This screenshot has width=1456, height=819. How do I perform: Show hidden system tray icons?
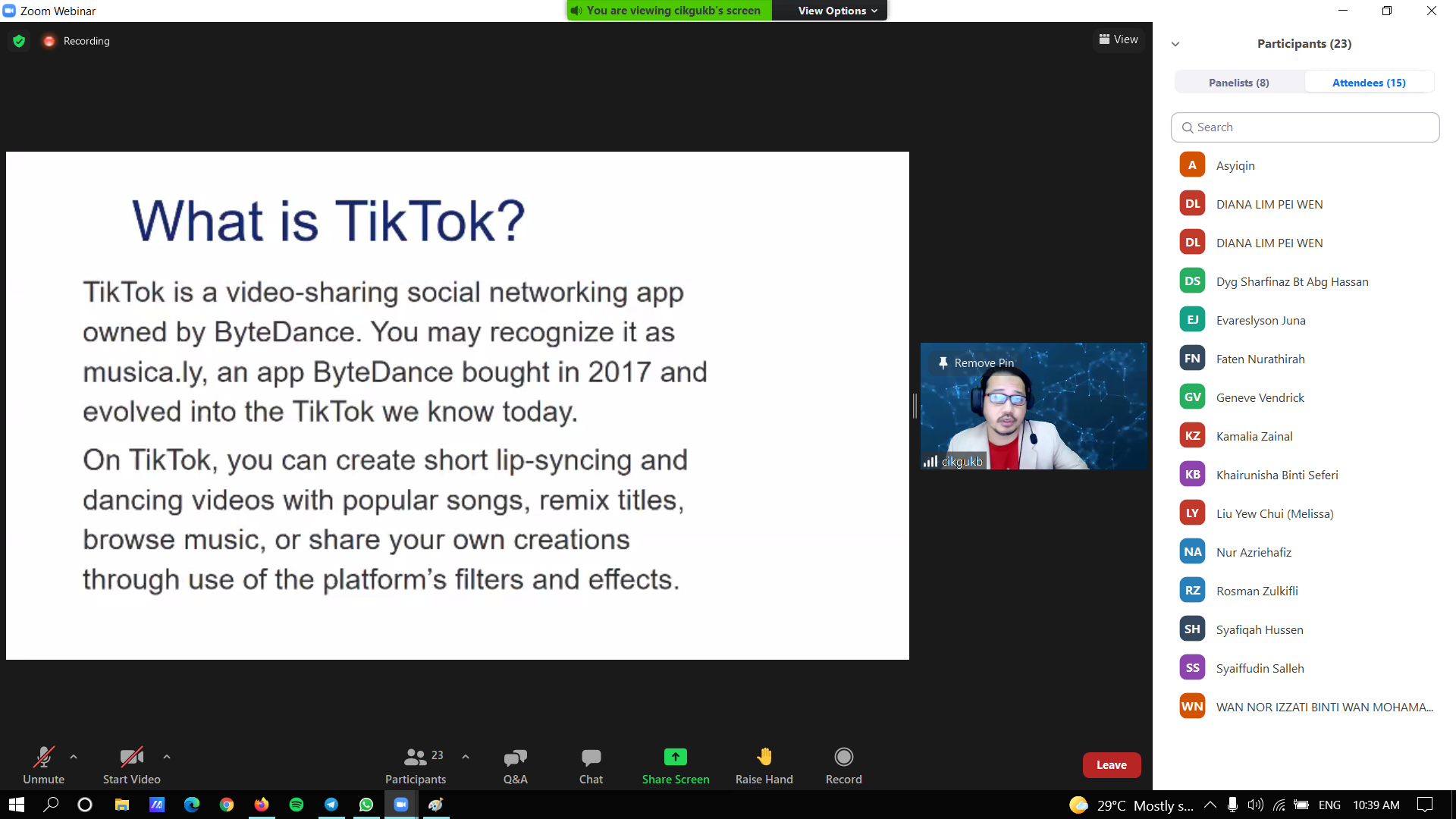click(x=1210, y=805)
